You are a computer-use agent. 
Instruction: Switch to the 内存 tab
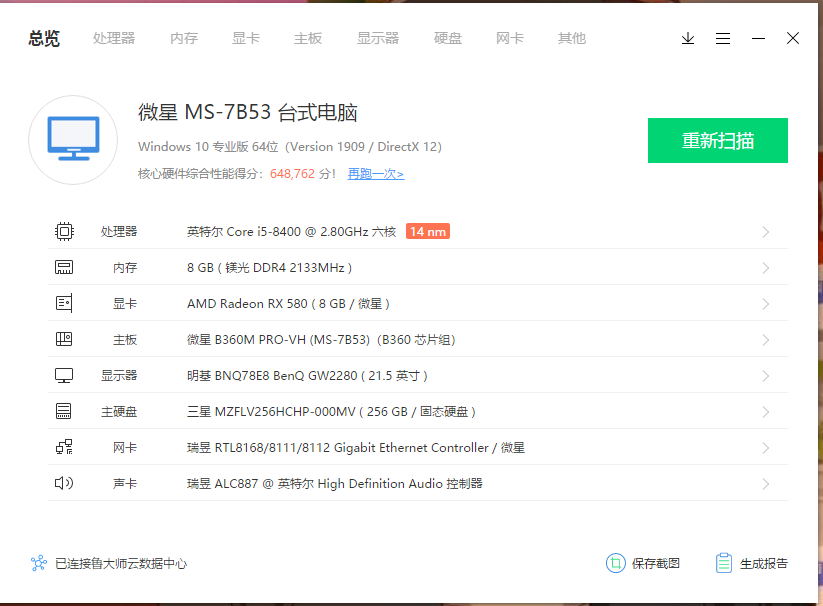point(184,38)
